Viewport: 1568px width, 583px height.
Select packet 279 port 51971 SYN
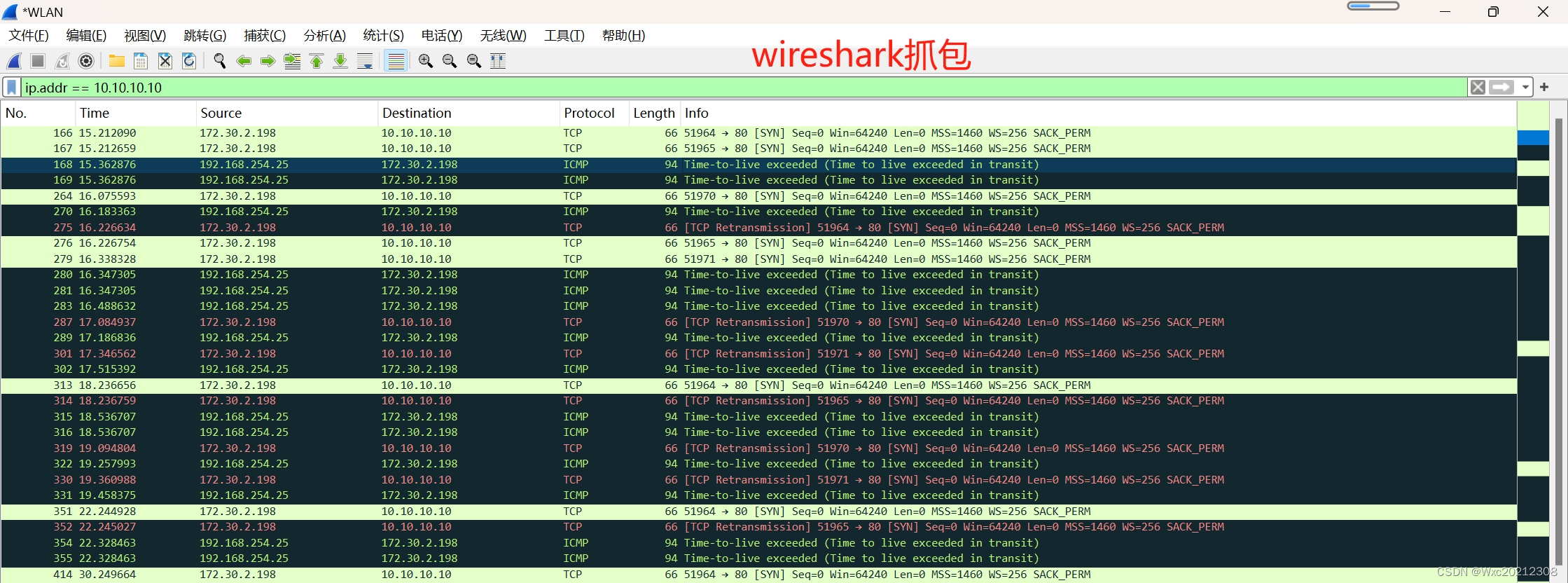click(x=758, y=259)
